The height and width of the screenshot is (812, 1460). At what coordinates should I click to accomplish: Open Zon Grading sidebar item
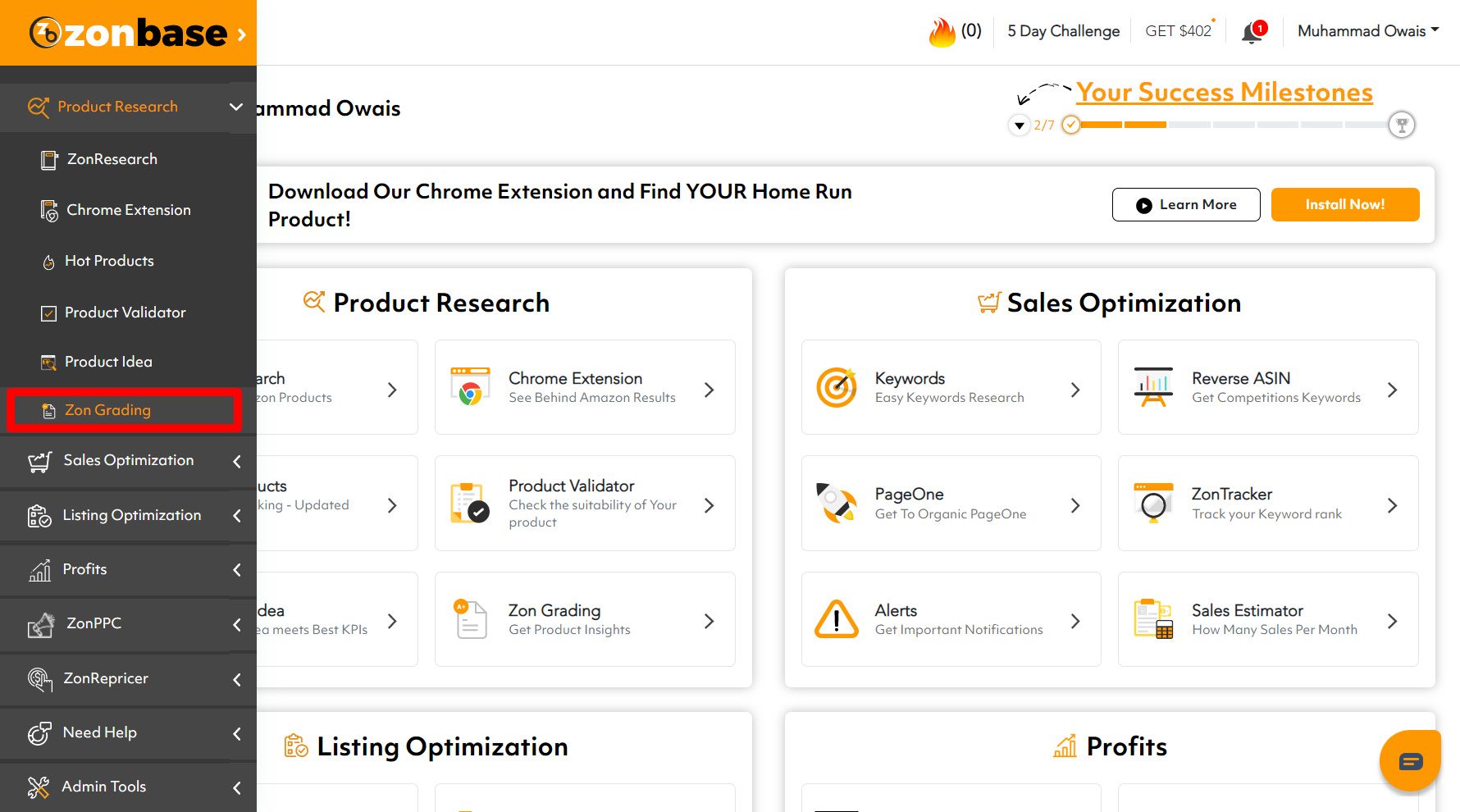pos(107,410)
